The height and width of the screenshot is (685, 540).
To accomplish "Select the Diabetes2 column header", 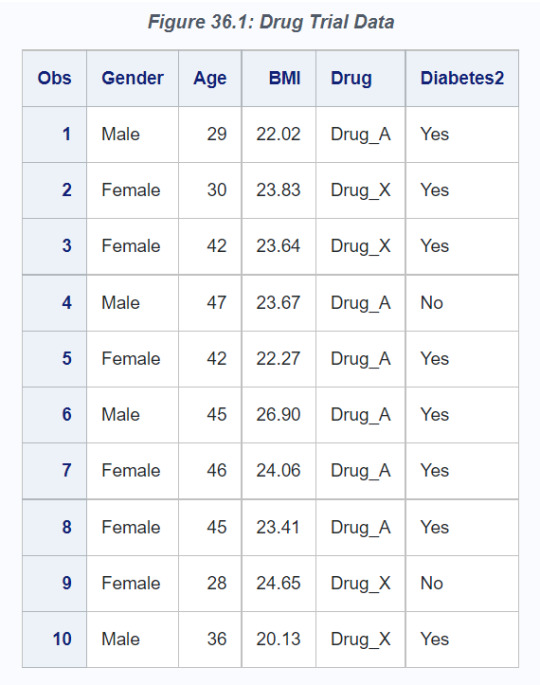I will [462, 78].
